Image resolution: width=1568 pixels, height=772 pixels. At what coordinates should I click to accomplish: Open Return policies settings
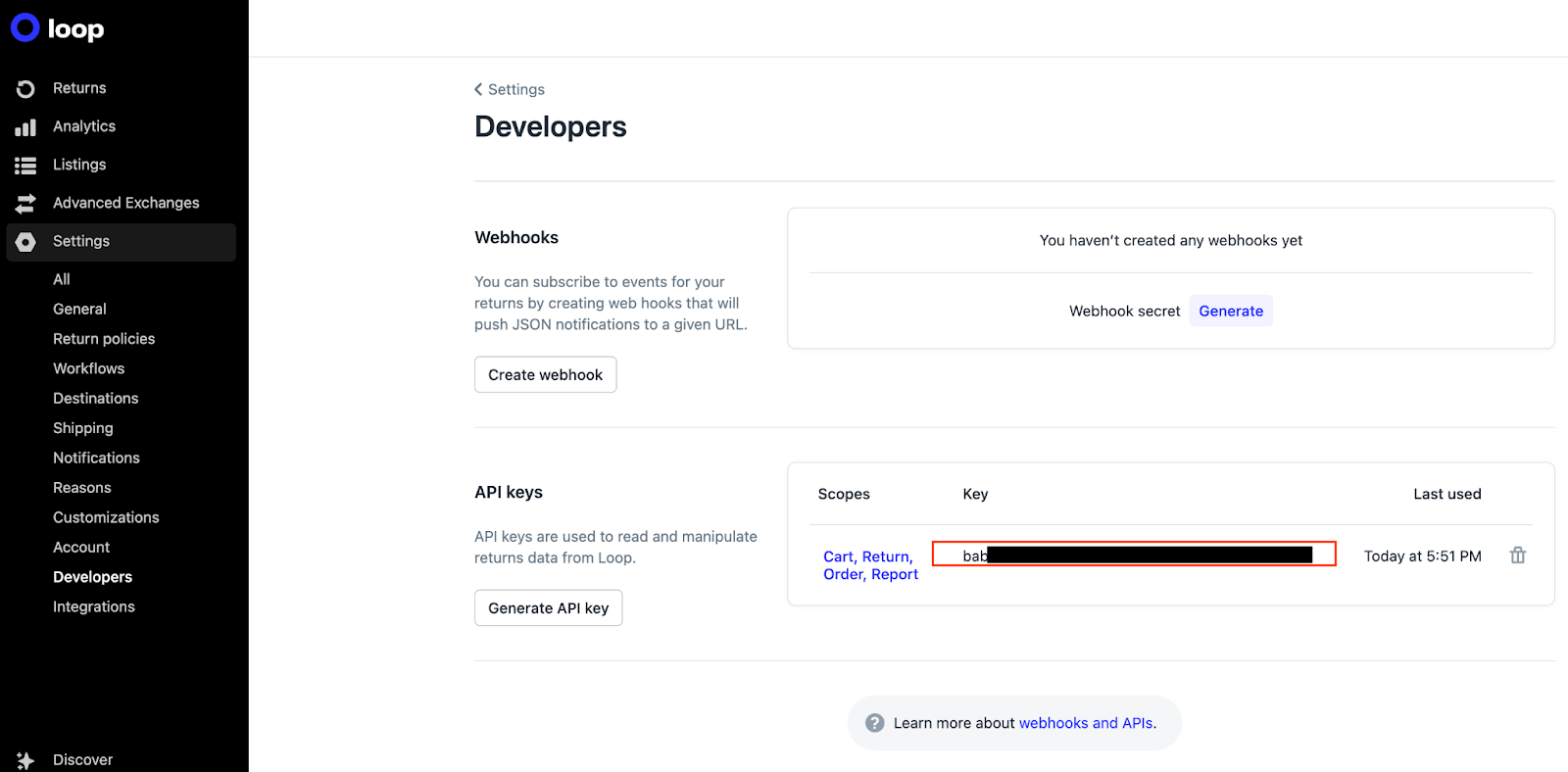[x=104, y=339]
